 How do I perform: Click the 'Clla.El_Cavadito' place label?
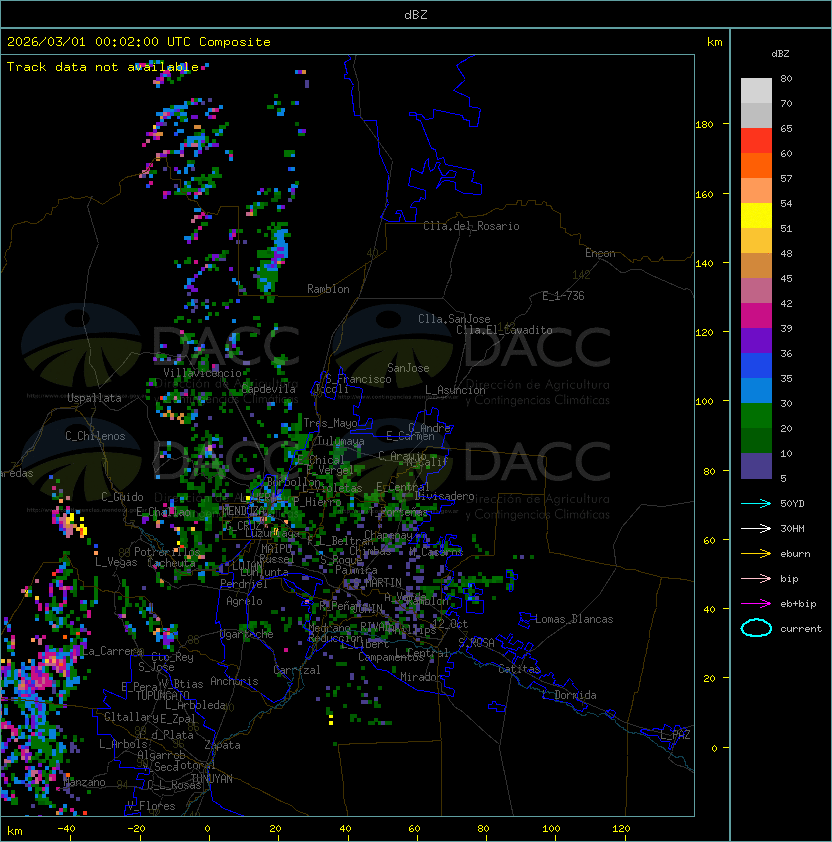(504, 330)
